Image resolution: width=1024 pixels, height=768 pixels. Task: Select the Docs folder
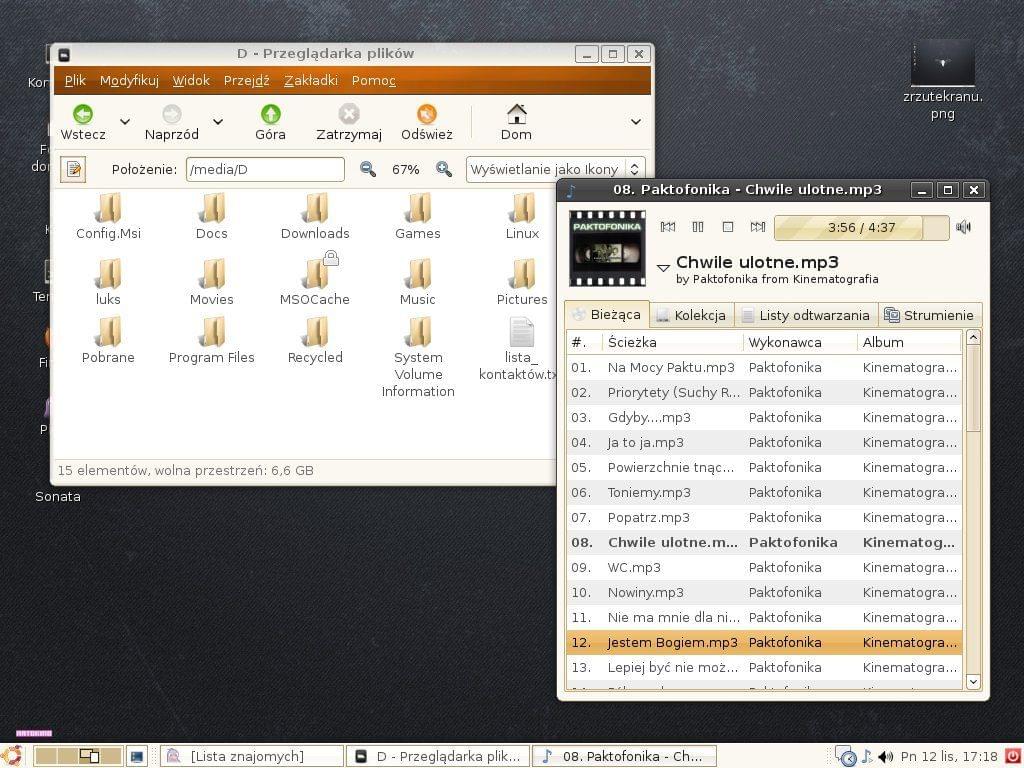pyautogui.click(x=212, y=217)
